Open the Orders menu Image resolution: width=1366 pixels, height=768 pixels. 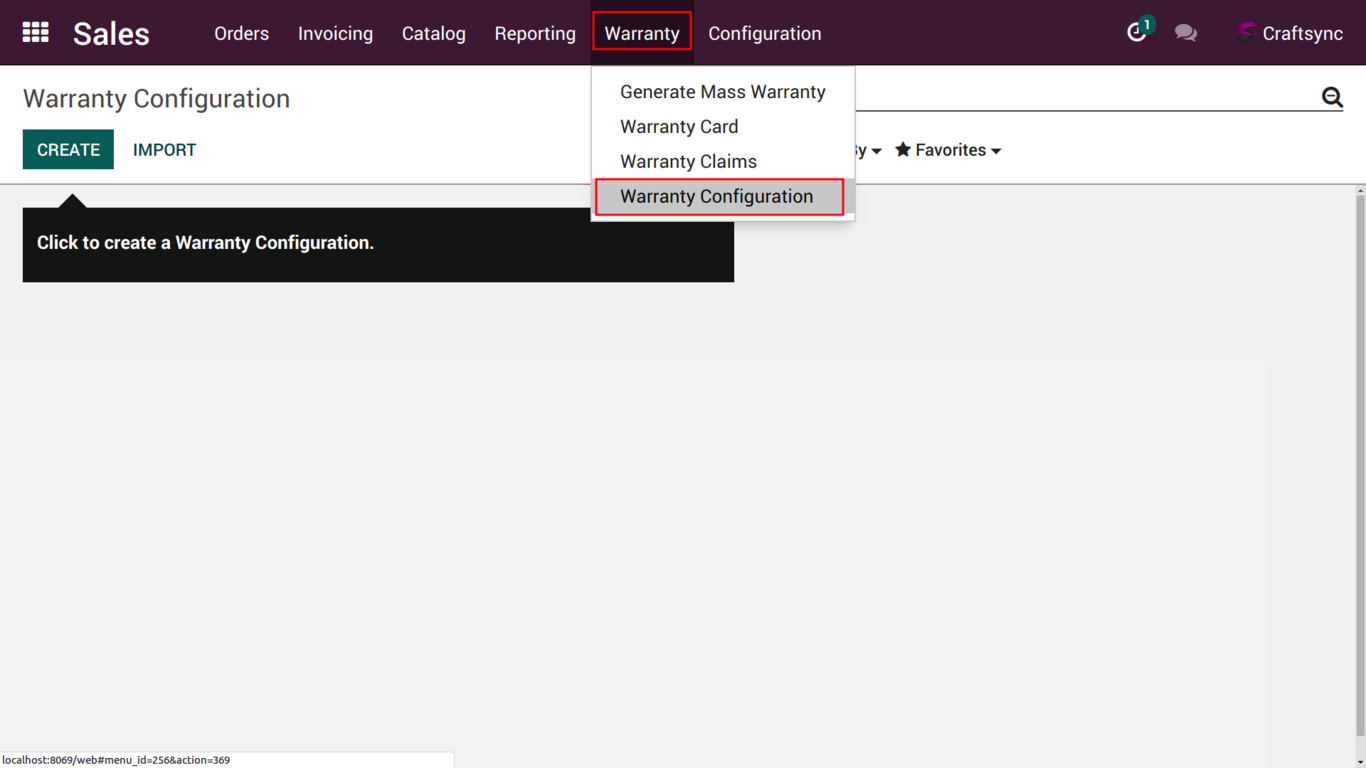click(x=241, y=33)
